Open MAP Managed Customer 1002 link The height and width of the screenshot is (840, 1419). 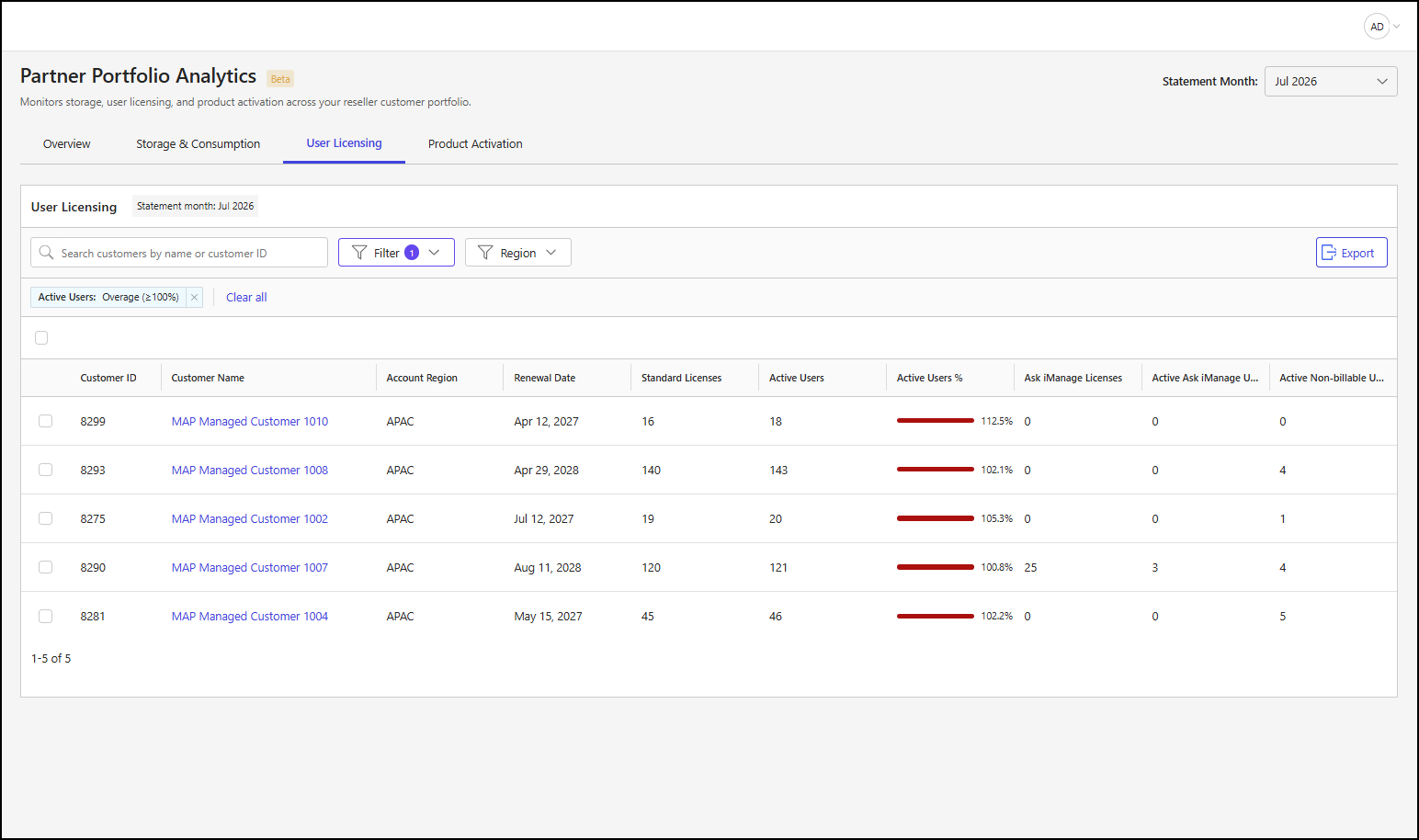coord(250,518)
